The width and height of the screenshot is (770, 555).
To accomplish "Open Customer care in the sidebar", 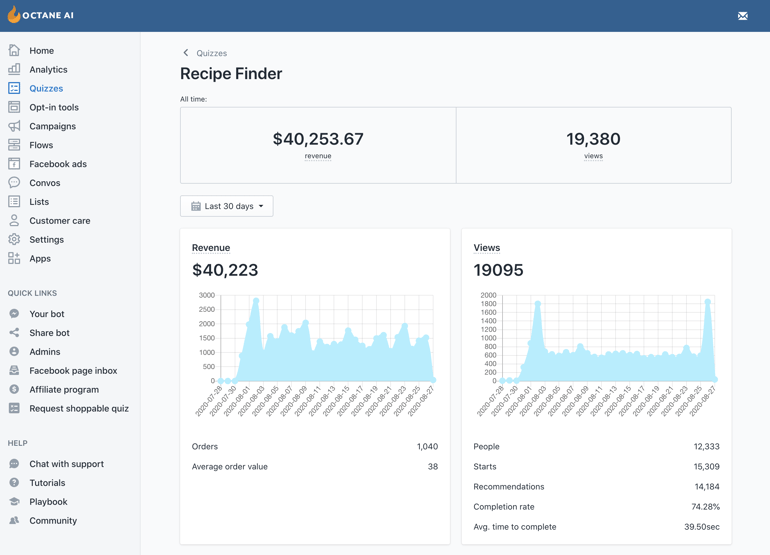I will 60,221.
